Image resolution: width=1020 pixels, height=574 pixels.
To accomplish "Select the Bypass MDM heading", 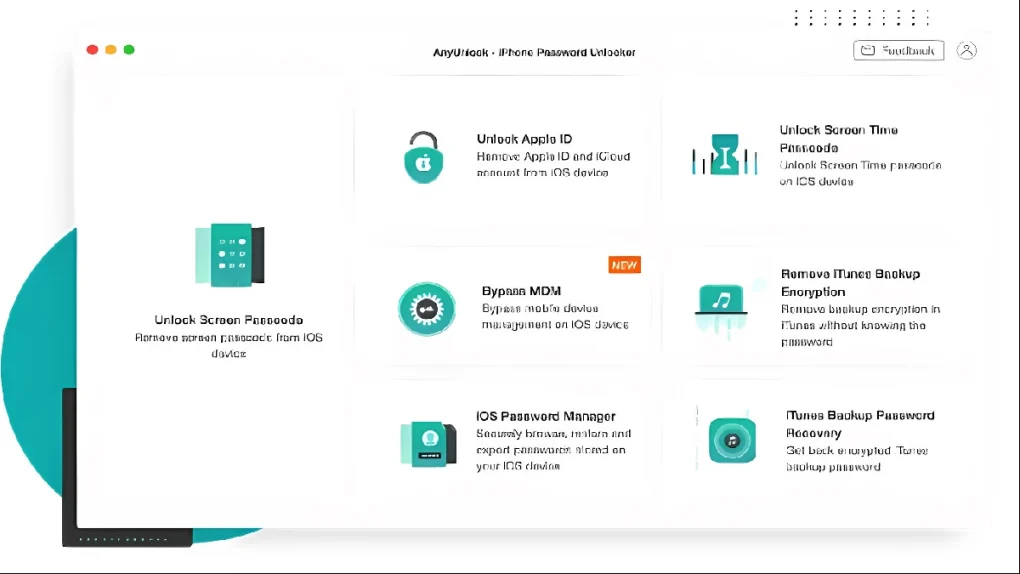I will [x=521, y=291].
